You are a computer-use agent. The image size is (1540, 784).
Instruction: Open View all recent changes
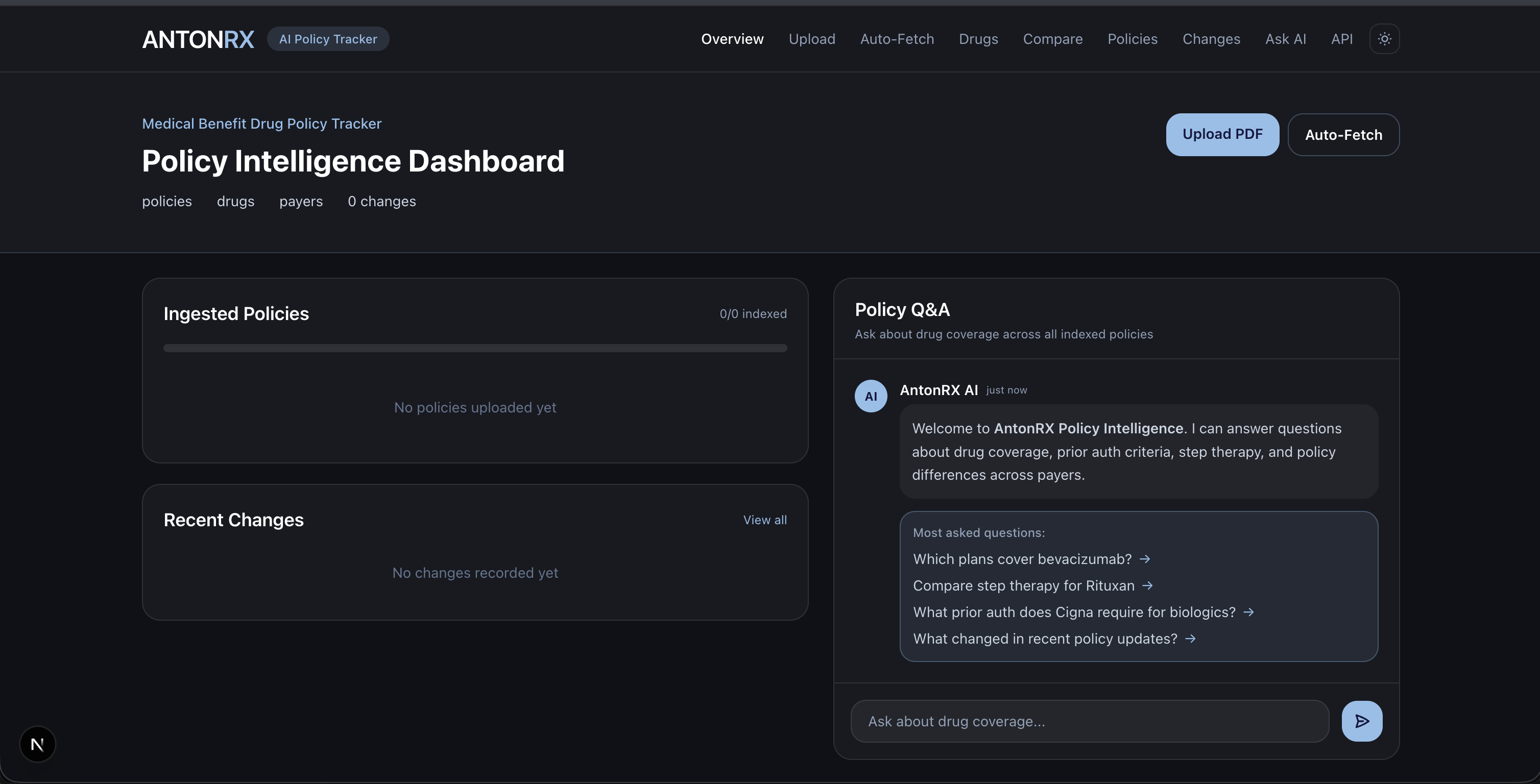(764, 520)
